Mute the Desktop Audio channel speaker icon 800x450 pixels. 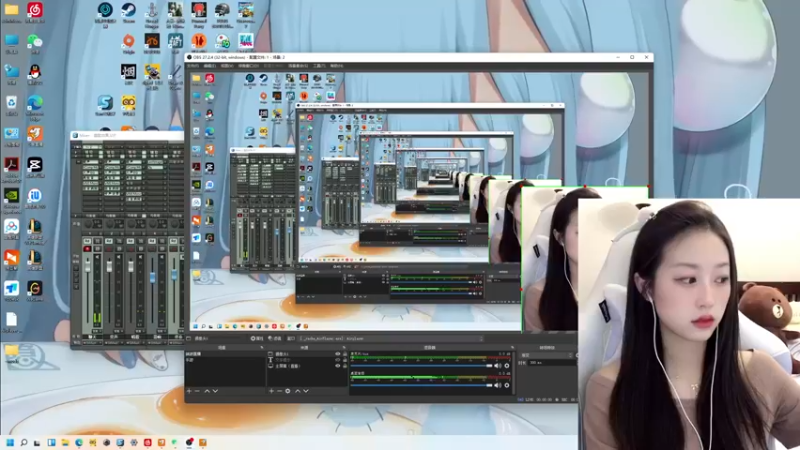[x=497, y=385]
